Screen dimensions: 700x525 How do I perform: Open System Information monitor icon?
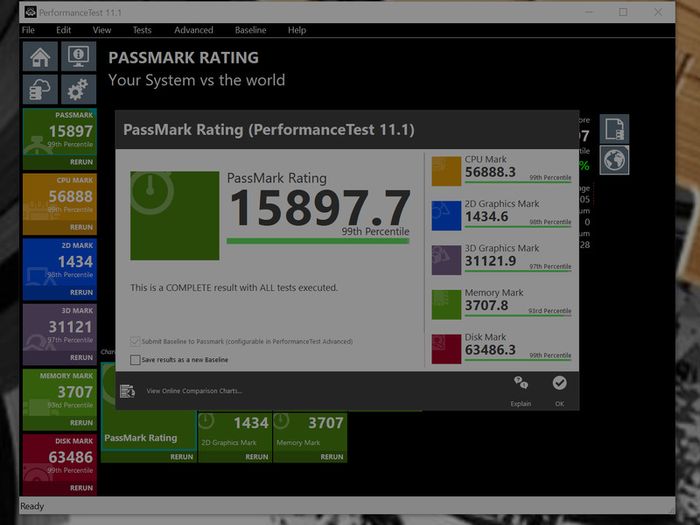[x=79, y=57]
